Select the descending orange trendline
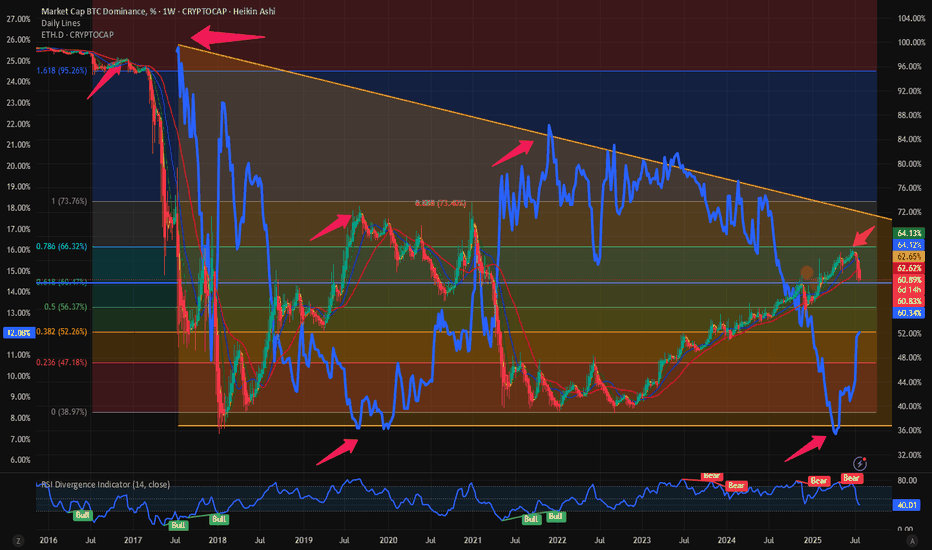Screen dimensions: 932x550 535,133
